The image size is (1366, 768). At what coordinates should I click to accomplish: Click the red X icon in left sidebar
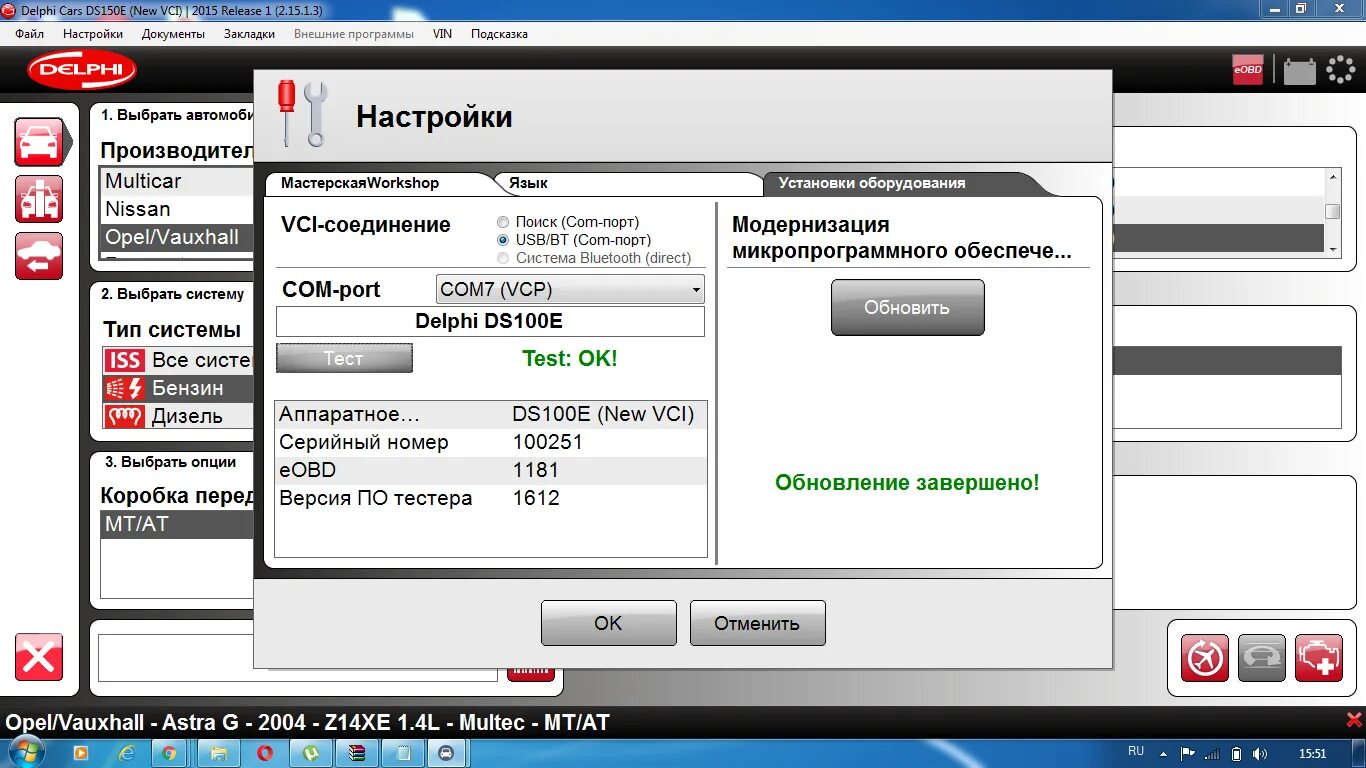39,657
